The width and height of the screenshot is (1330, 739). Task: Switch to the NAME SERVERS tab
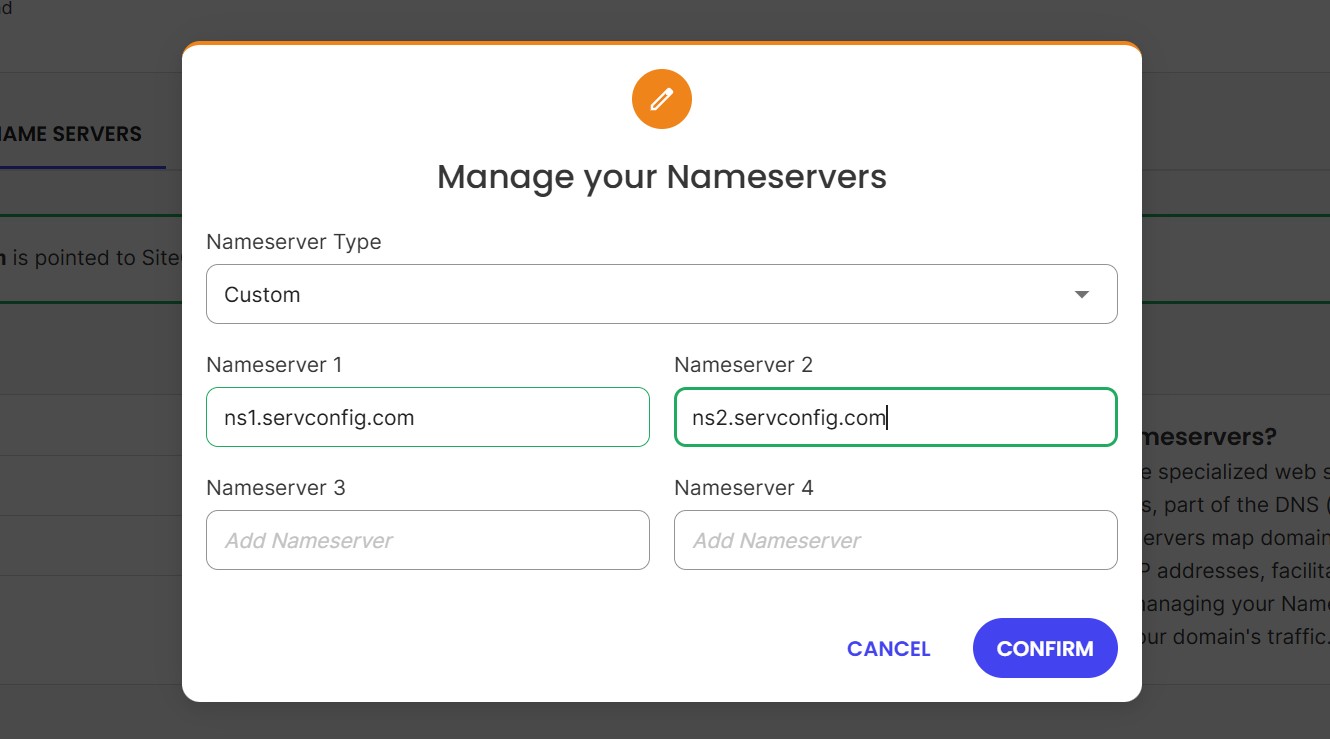coord(70,133)
